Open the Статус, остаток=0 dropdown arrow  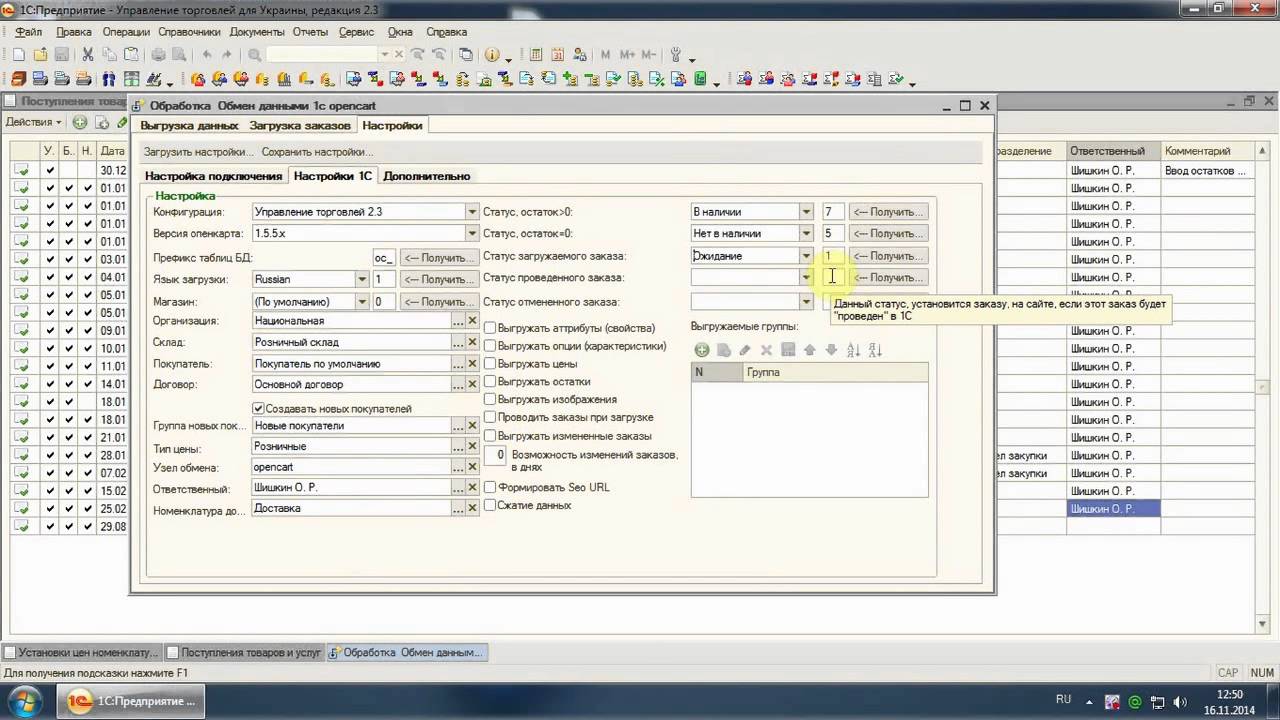click(806, 233)
